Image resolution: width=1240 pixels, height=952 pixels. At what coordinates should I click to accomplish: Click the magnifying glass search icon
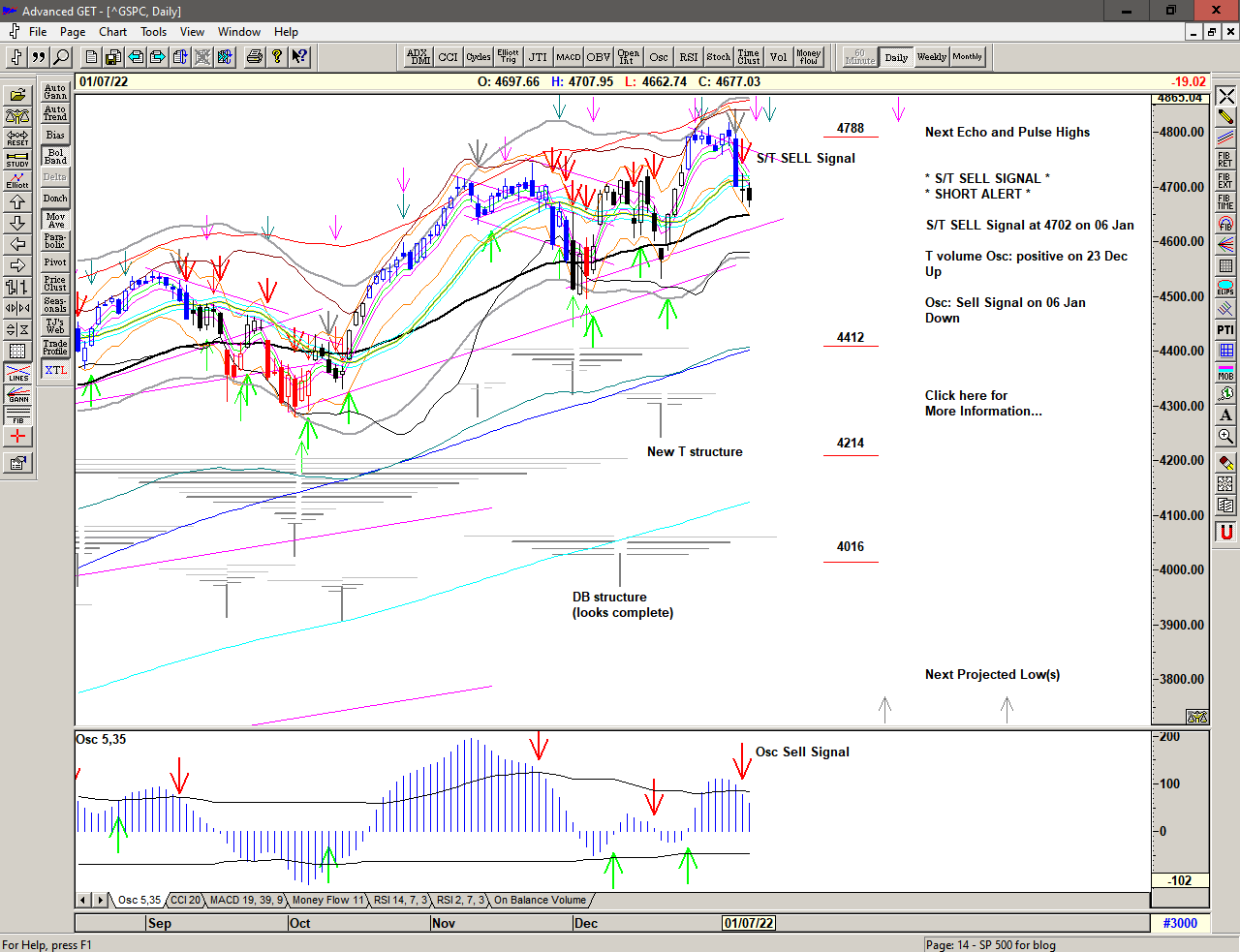pyautogui.click(x=61, y=57)
